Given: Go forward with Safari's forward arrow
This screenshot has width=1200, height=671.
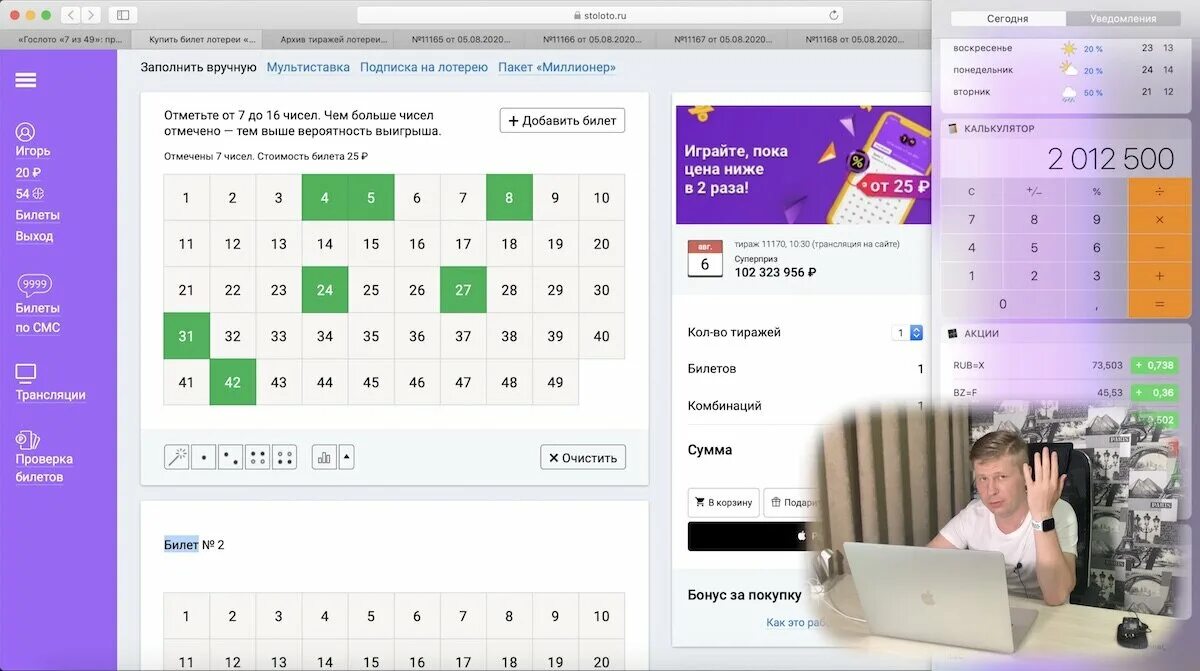Looking at the screenshot, I should click(x=92, y=15).
